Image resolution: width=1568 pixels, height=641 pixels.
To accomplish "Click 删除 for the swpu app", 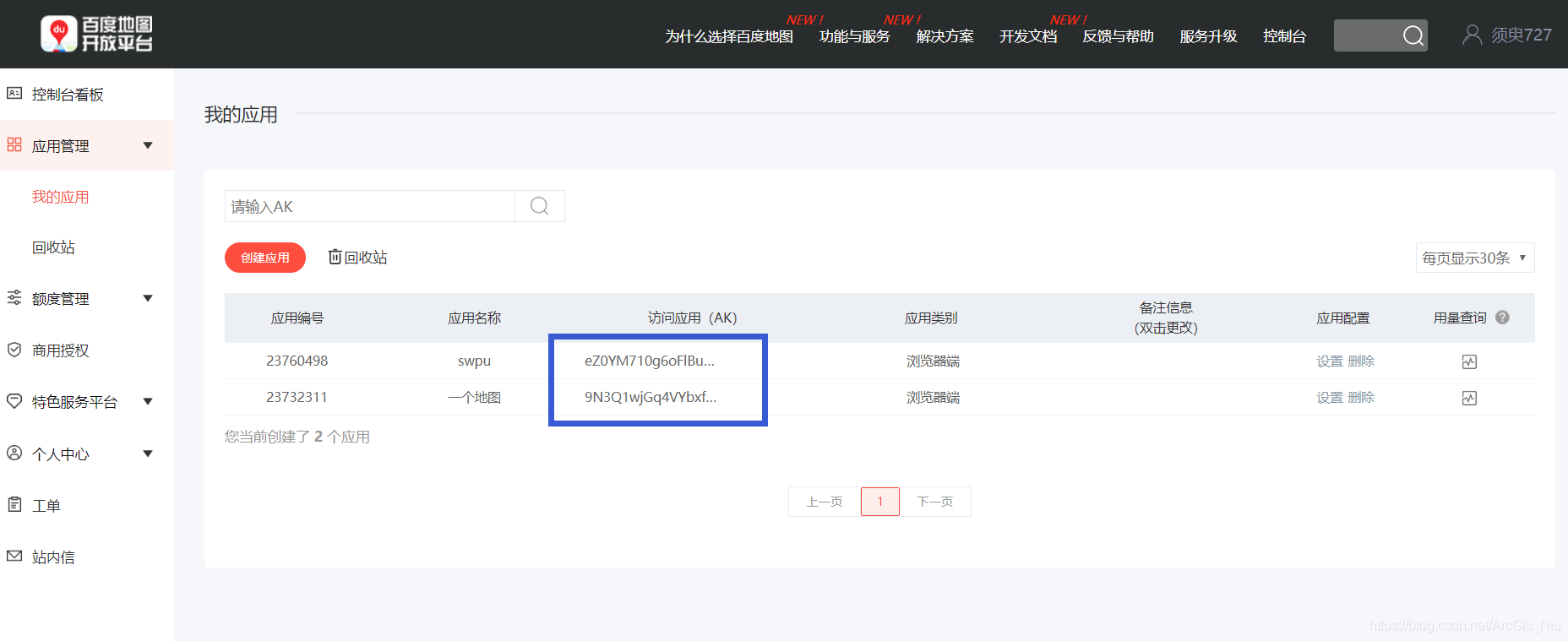I will (x=1361, y=361).
